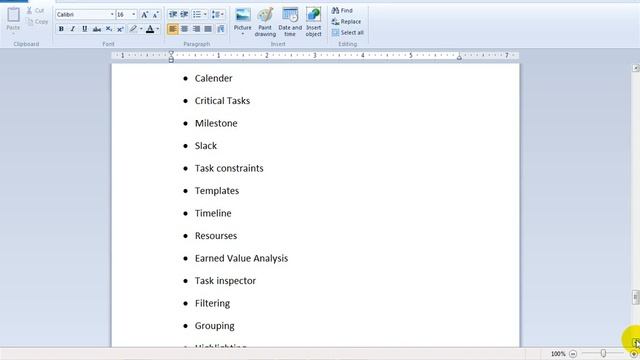
Task: Open the list style dropdown arrow
Action: click(205, 15)
